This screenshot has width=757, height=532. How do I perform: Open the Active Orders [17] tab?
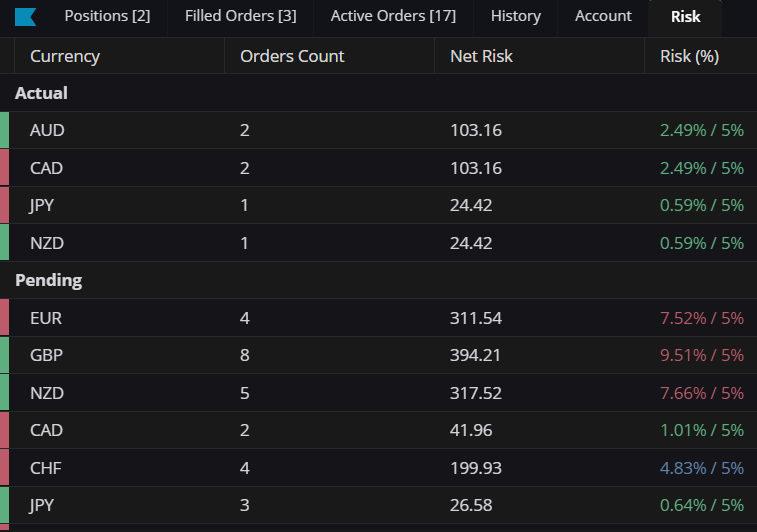point(393,16)
